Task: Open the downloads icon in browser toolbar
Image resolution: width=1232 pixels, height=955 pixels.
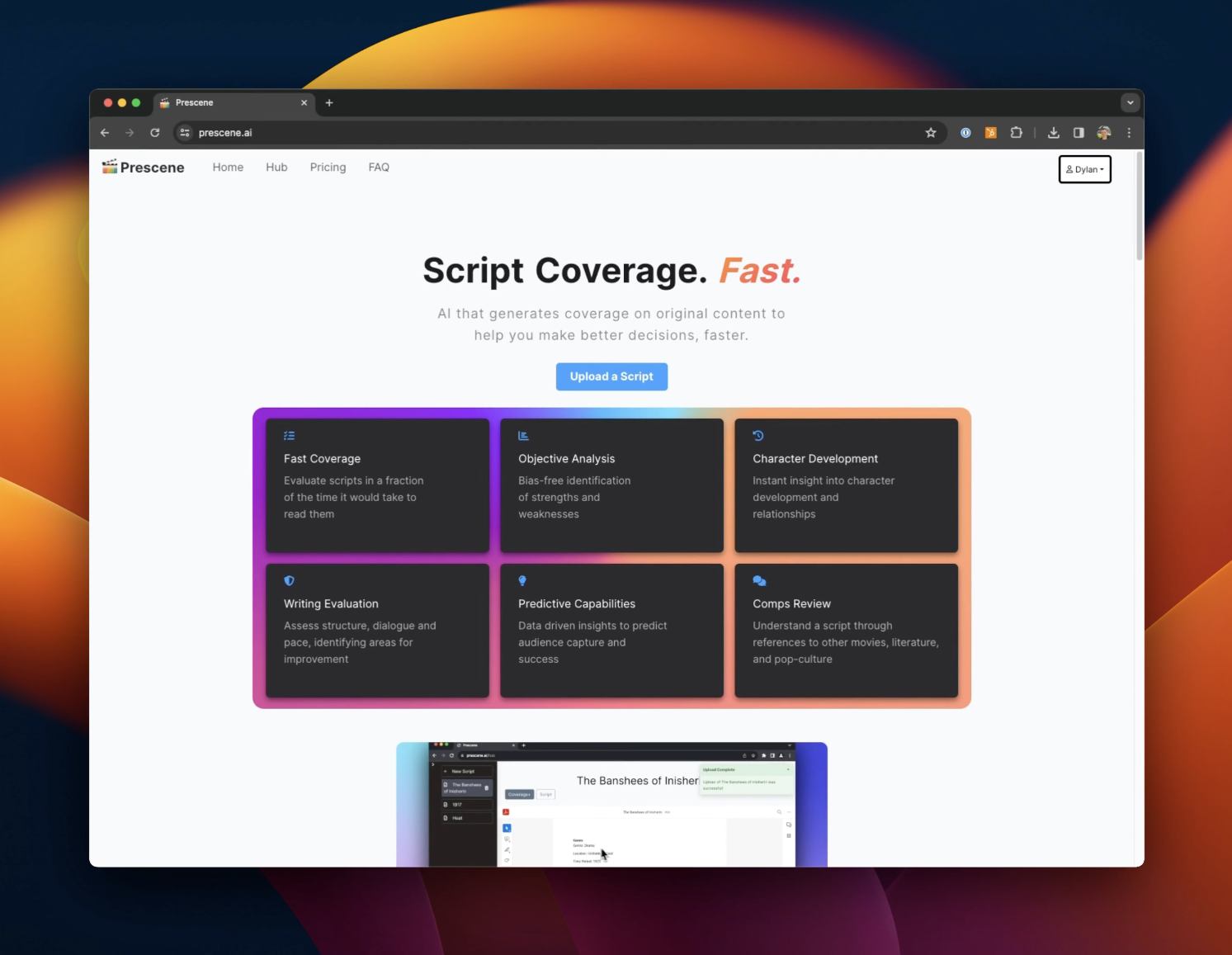Action: click(1053, 133)
